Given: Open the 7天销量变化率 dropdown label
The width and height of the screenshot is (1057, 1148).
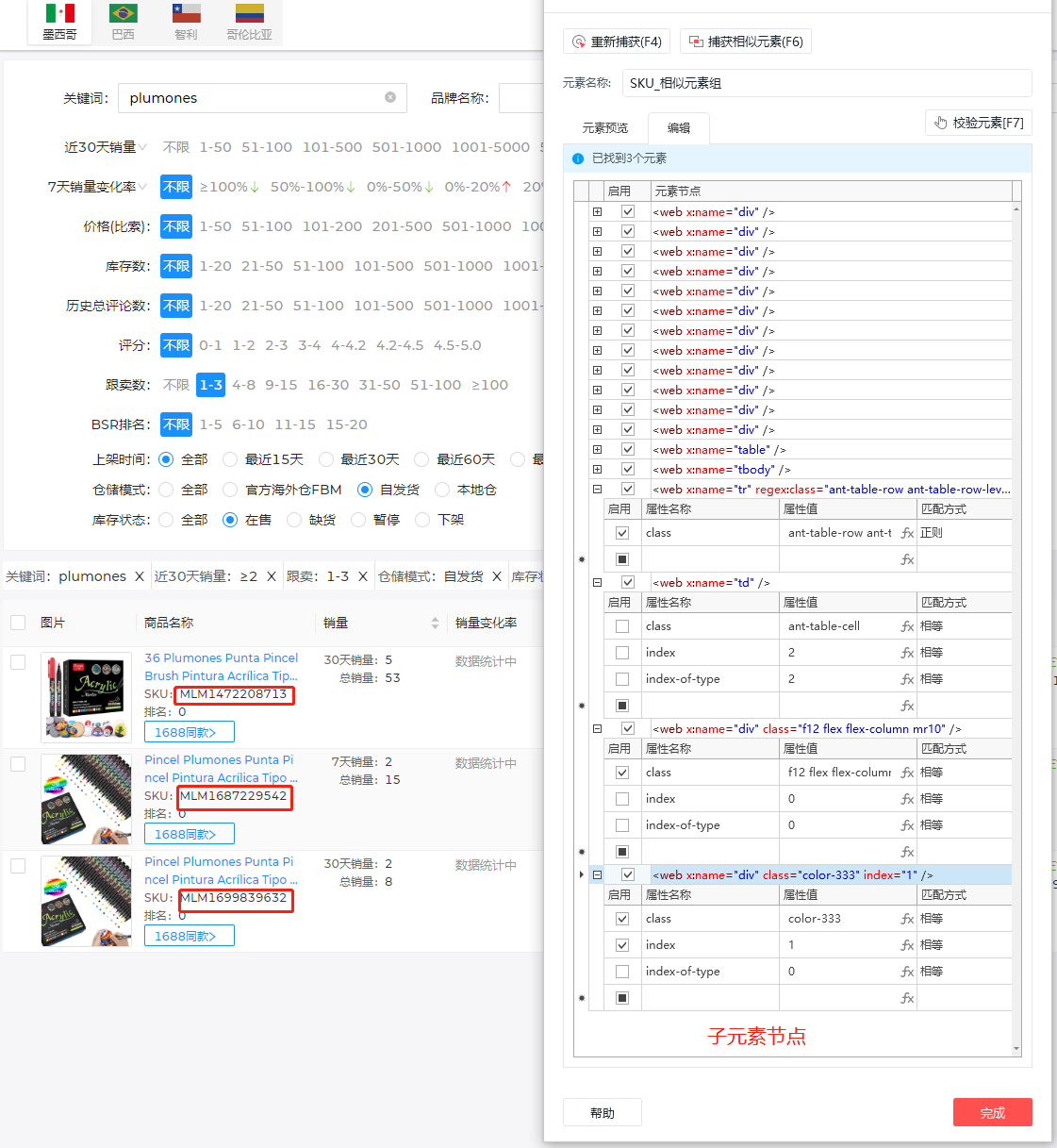Looking at the screenshot, I should pyautogui.click(x=97, y=187).
